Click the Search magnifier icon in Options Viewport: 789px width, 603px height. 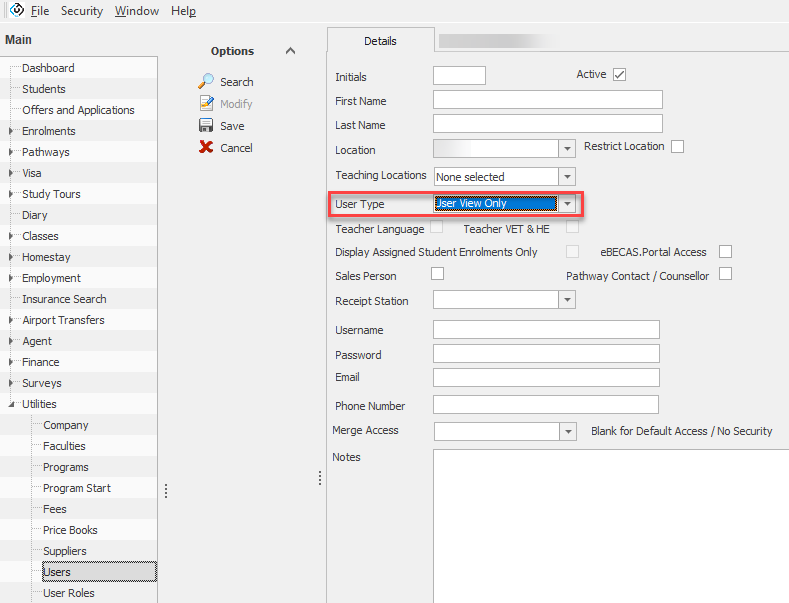(206, 82)
